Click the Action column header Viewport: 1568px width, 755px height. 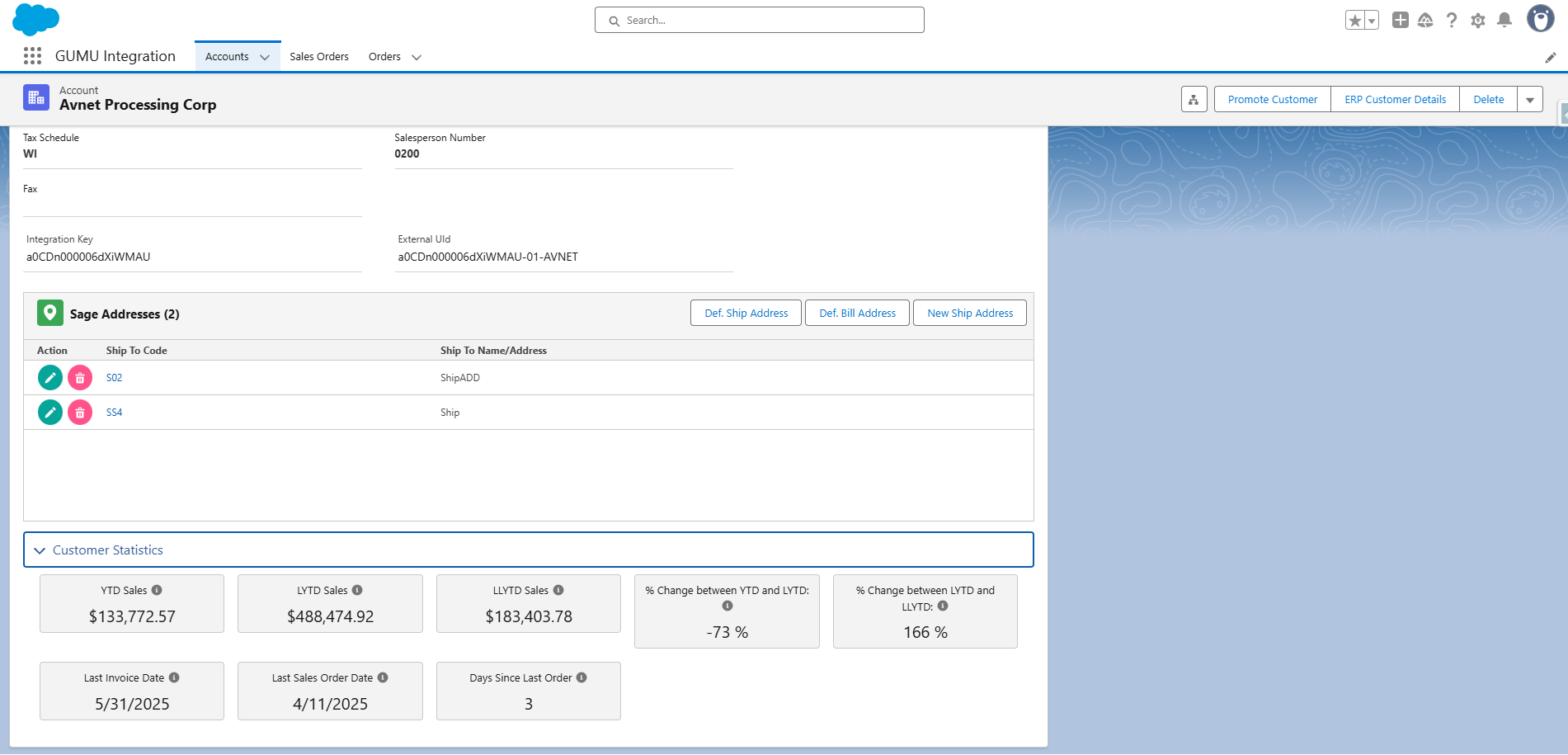[x=52, y=351]
